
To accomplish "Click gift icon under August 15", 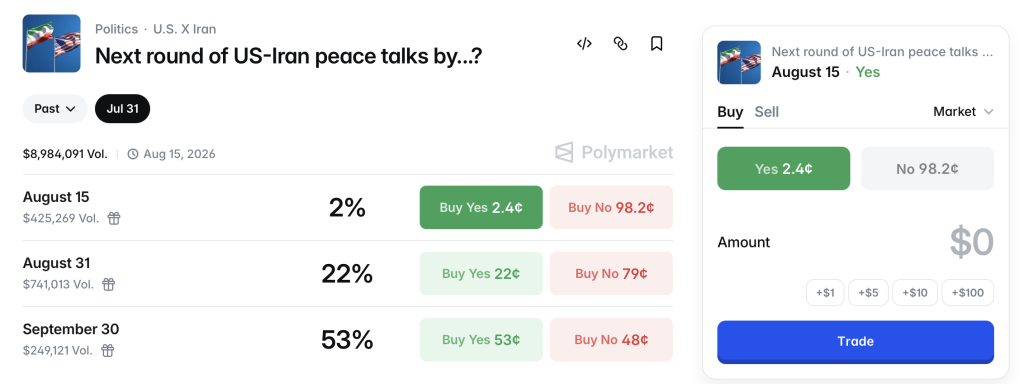I will tap(114, 218).
